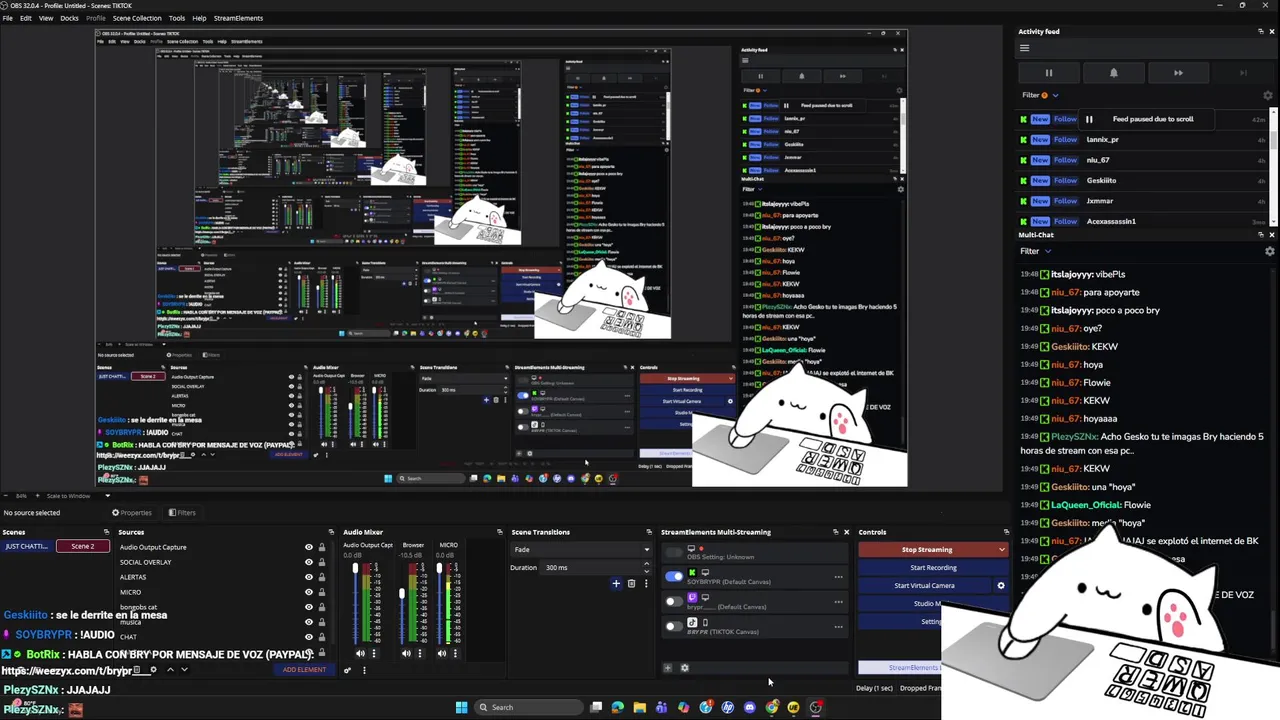Viewport: 1280px width, 720px height.
Task: Add a new scene transition
Action: coord(616,583)
